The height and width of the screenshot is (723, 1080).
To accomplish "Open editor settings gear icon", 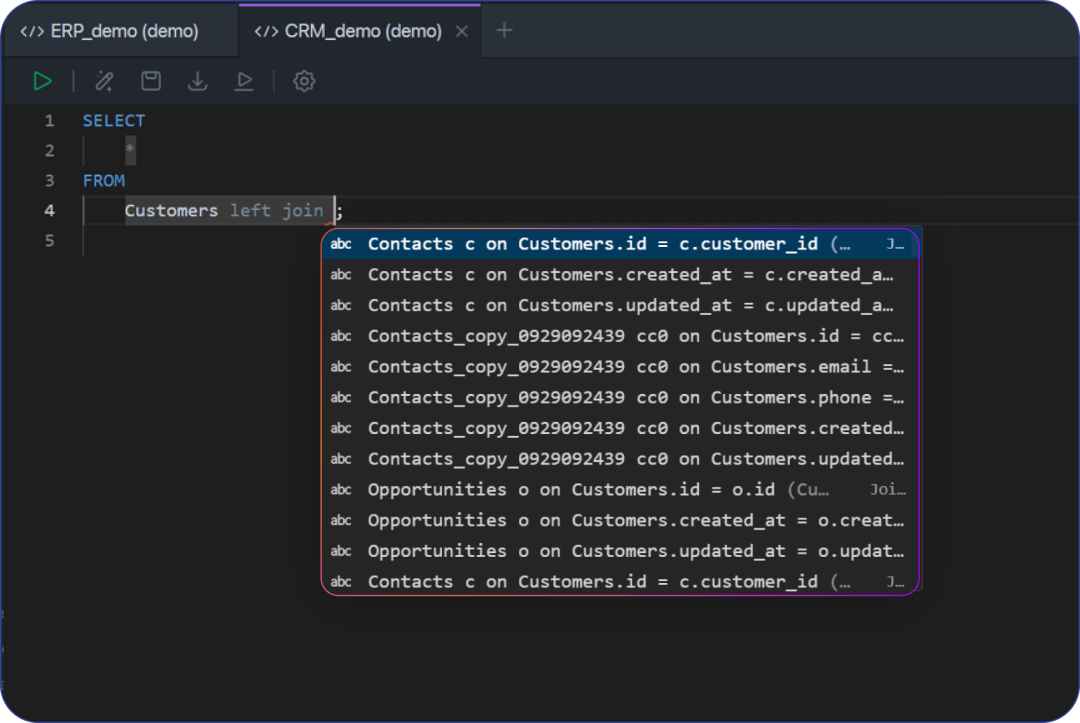I will (304, 81).
